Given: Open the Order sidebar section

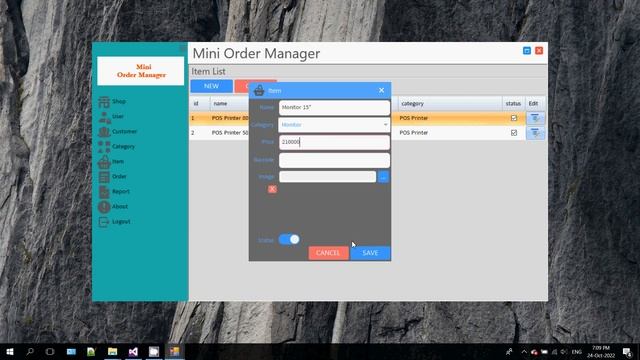Looking at the screenshot, I should (x=112, y=176).
